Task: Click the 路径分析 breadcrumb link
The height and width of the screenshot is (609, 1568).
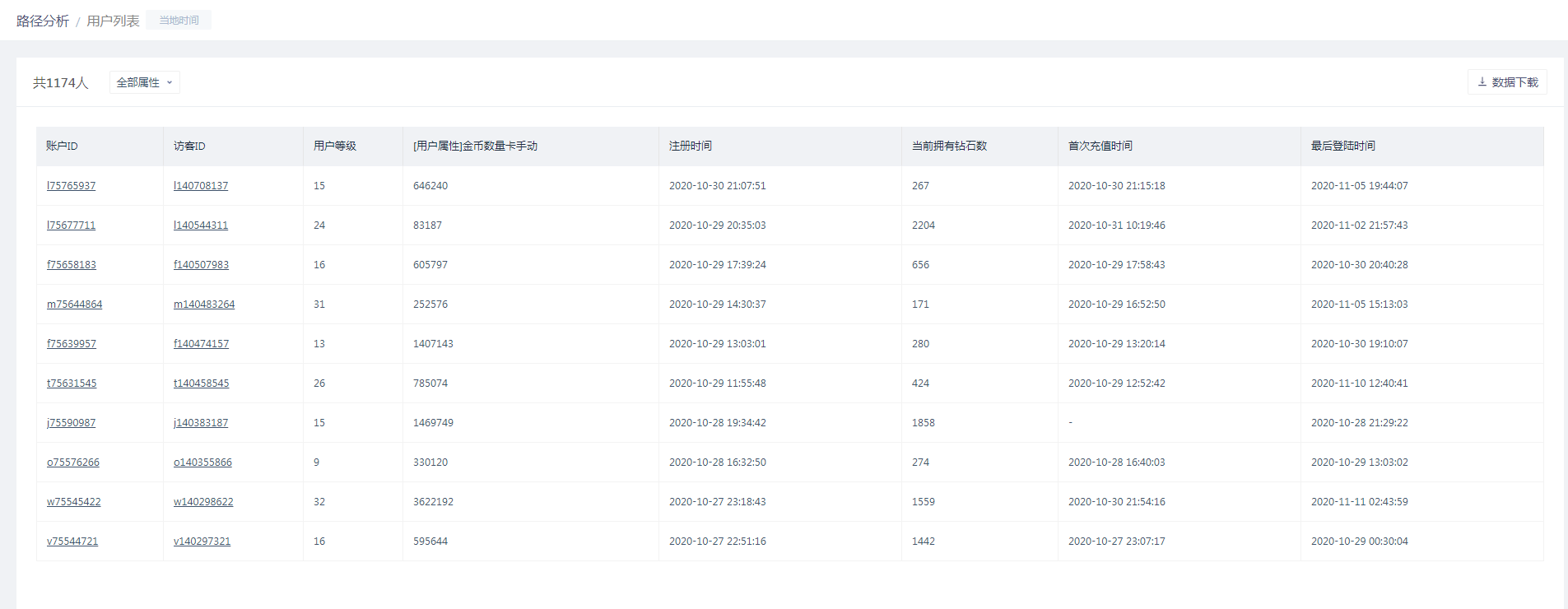Action: [43, 21]
